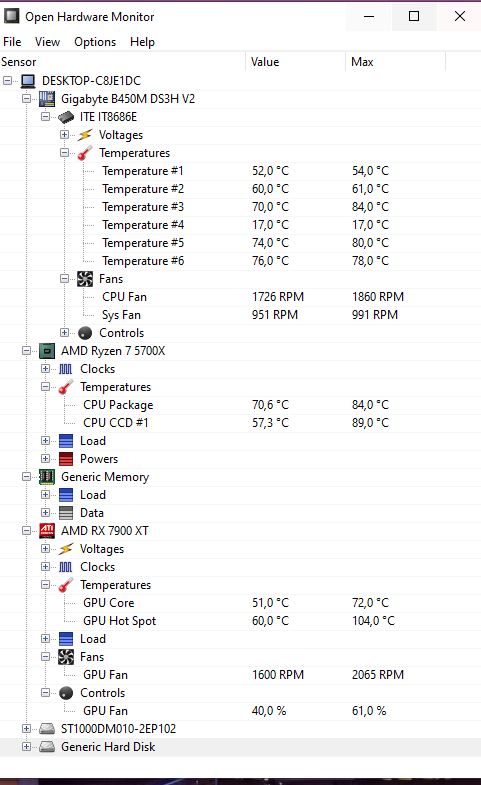Image resolution: width=481 pixels, height=785 pixels.
Task: Click the blue Load icon under AMD RX 7900 XT
Action: [66, 639]
